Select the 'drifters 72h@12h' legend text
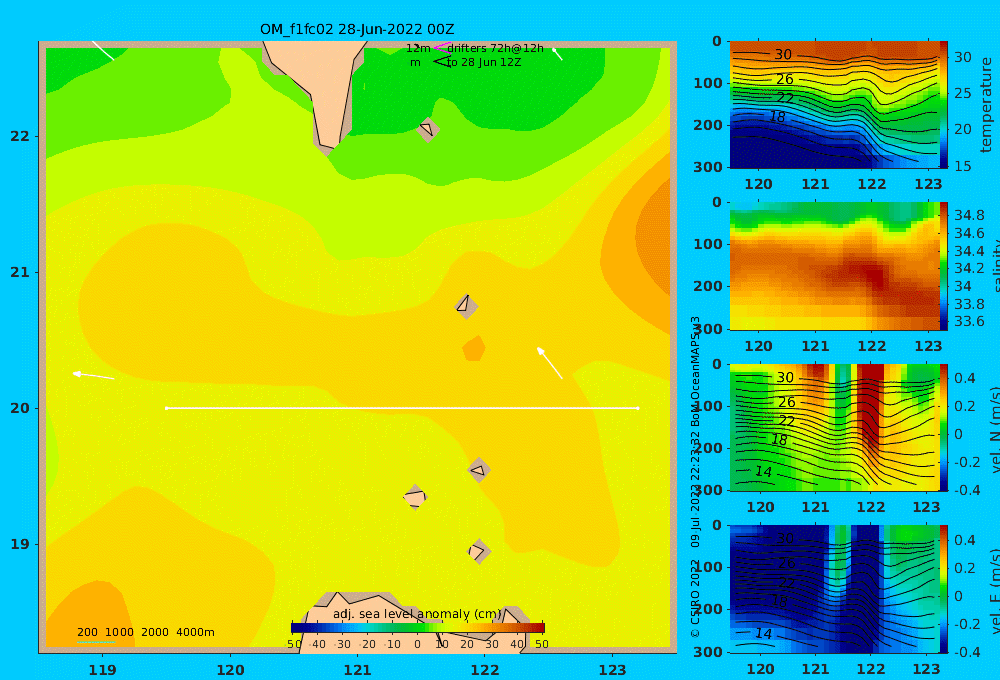This screenshot has width=1000, height=680. point(496,48)
